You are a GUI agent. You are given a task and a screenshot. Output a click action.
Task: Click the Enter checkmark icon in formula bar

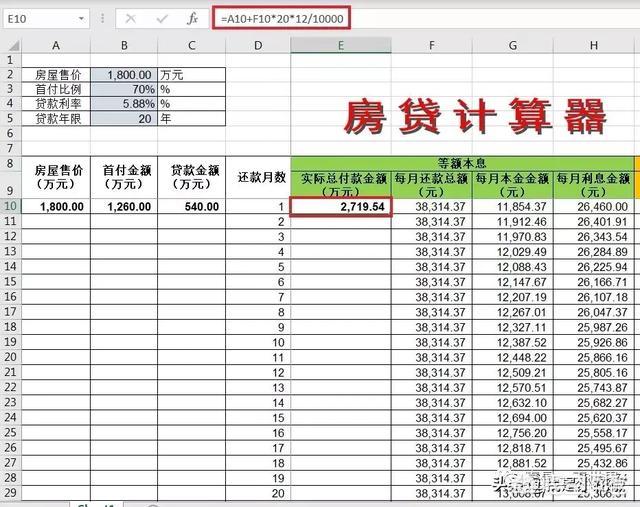point(162,18)
